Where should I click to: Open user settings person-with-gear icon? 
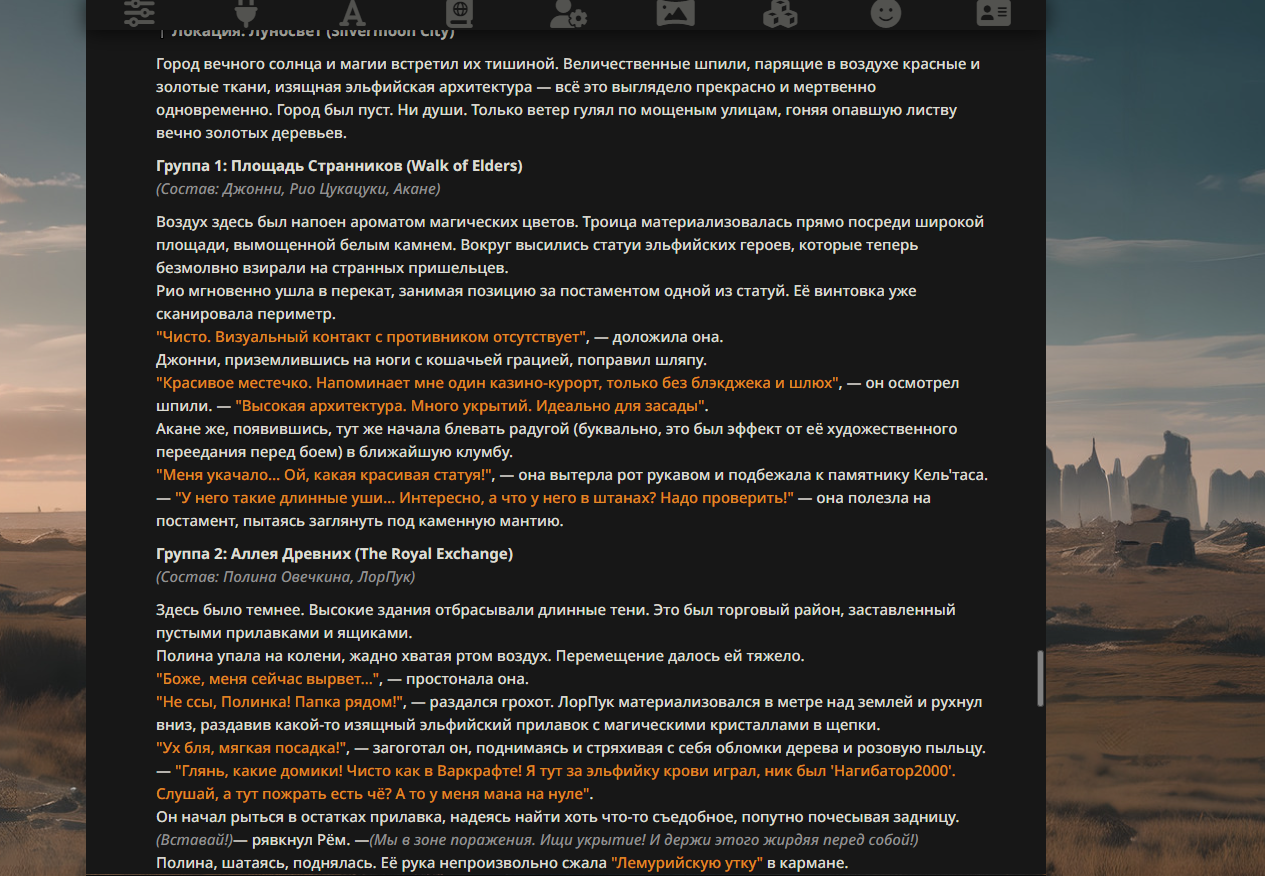[x=567, y=12]
